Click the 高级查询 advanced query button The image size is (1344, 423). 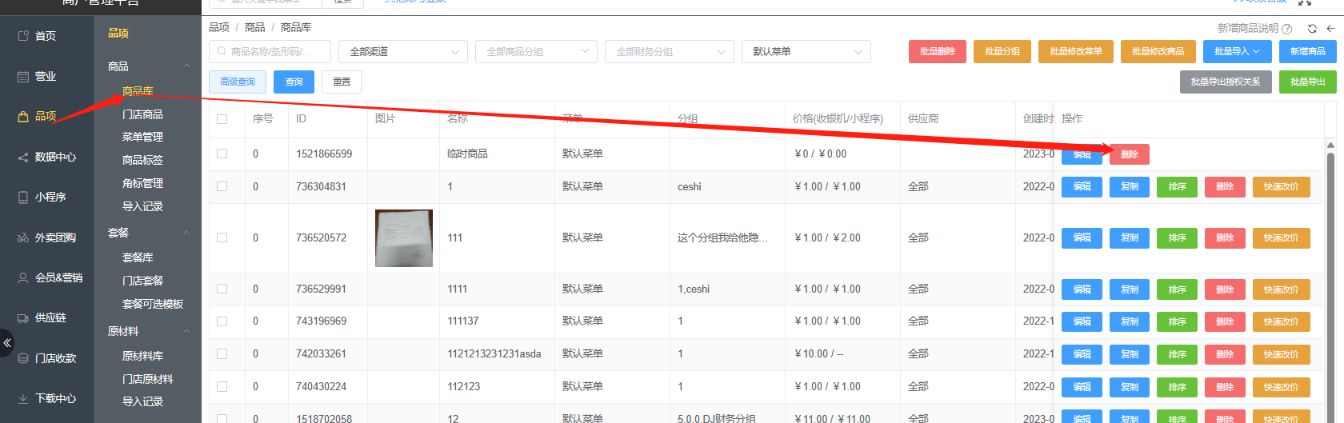coord(237,82)
